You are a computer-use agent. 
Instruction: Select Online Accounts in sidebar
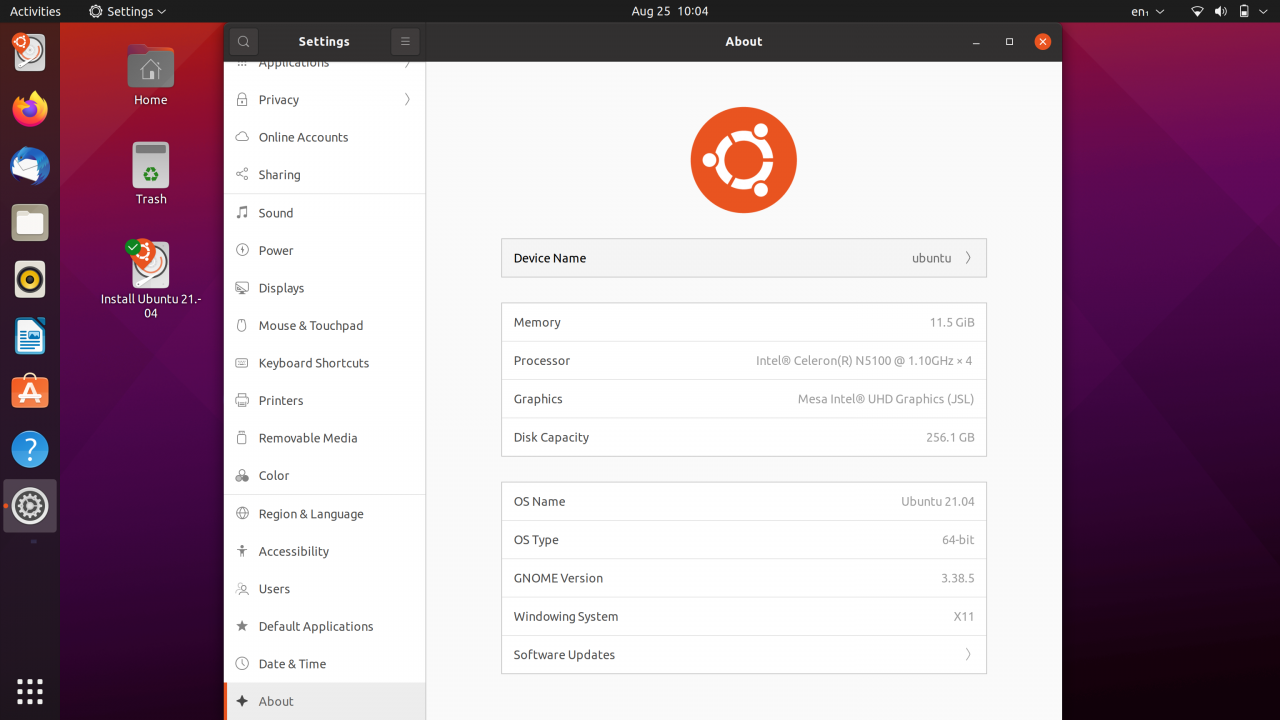325,137
